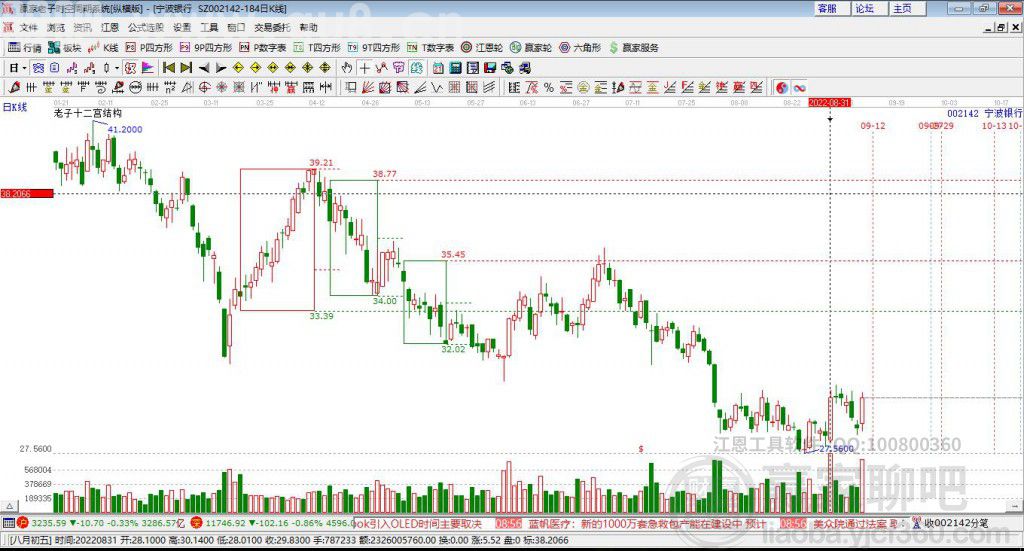Click the 09-12 forecast date label
1024x551 pixels.
click(x=872, y=125)
